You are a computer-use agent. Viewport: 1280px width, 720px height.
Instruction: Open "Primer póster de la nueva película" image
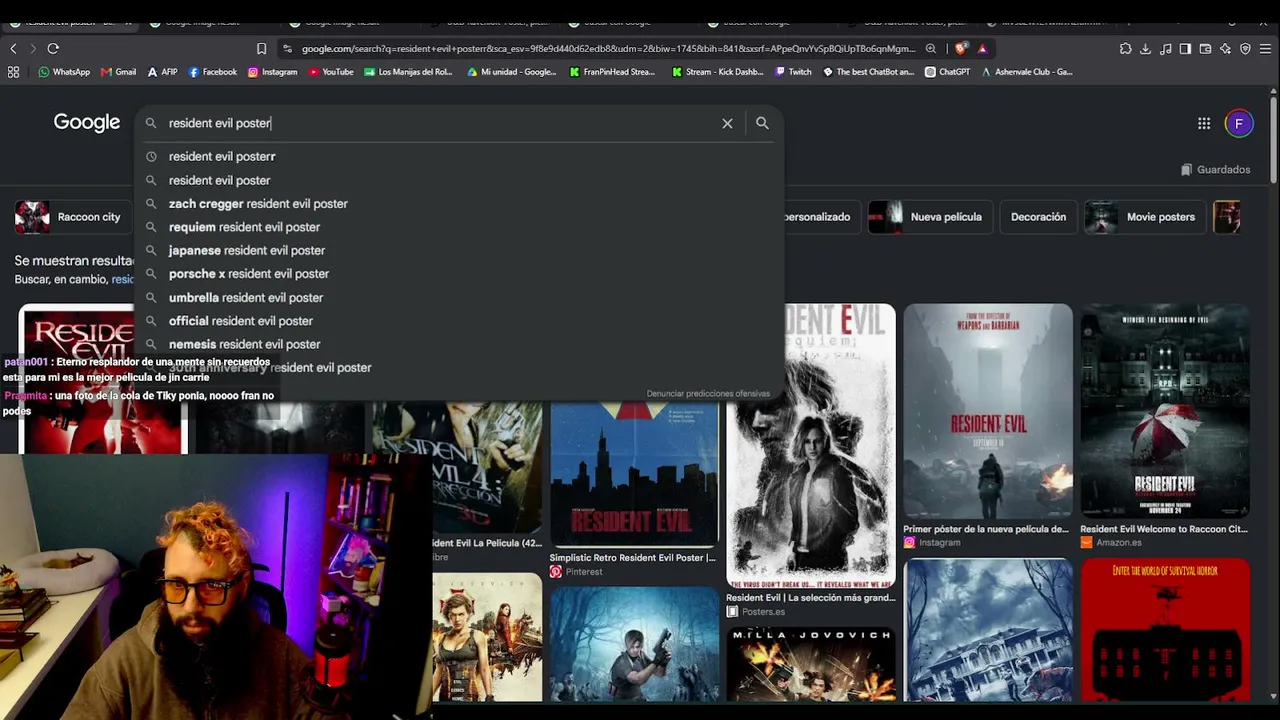point(988,411)
